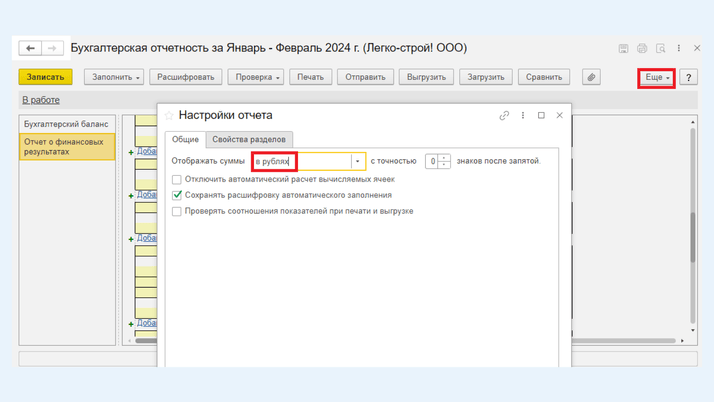Open attached files via paperclip icon
Image resolution: width=714 pixels, height=402 pixels.
(x=591, y=77)
